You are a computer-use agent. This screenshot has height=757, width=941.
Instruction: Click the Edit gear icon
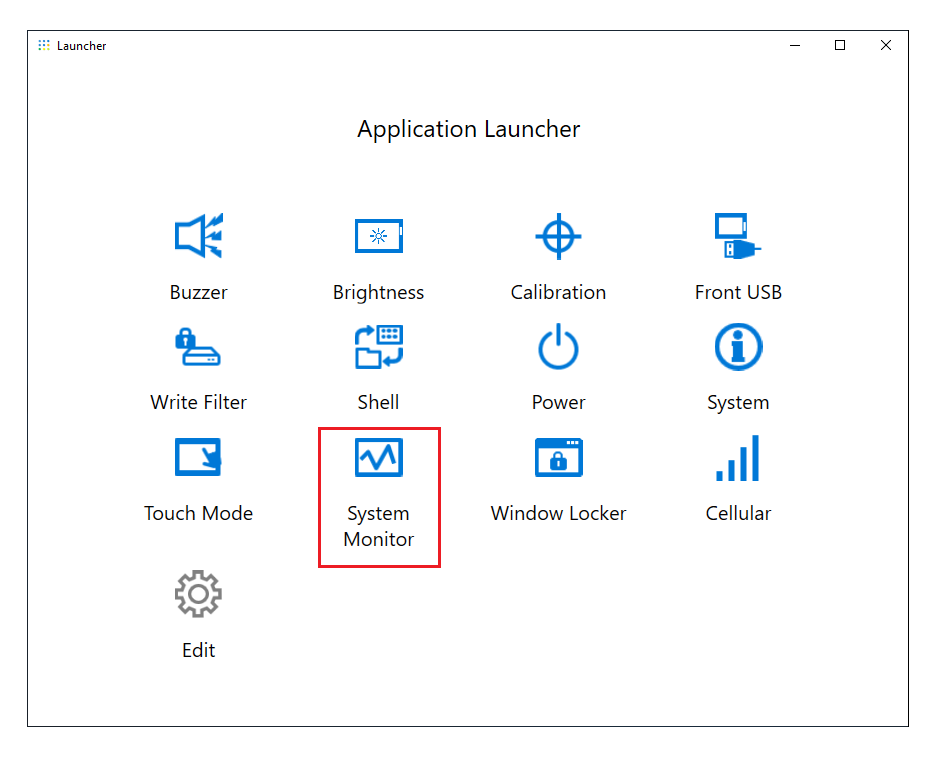198,595
